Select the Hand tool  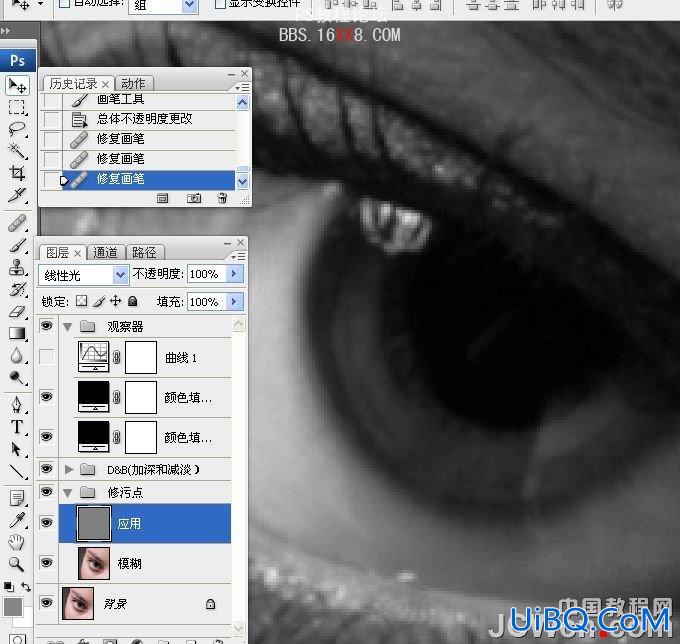[x=17, y=542]
